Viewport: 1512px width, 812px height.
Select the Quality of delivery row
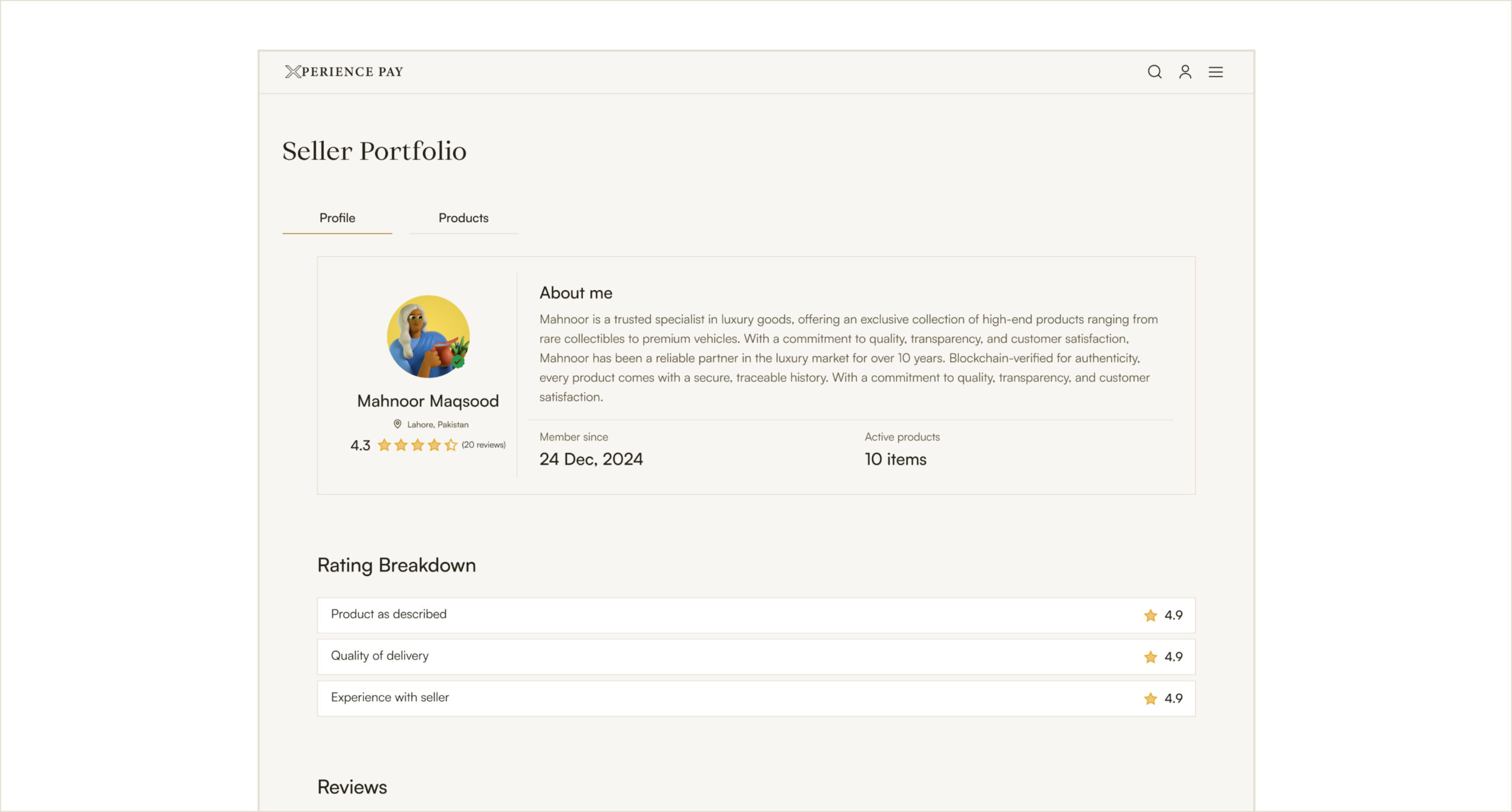(x=755, y=657)
